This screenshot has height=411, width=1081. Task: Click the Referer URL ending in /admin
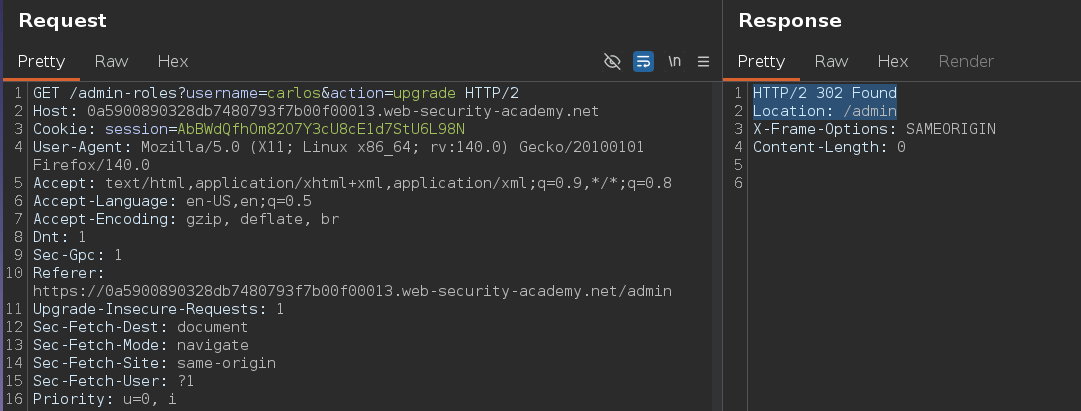[352, 291]
